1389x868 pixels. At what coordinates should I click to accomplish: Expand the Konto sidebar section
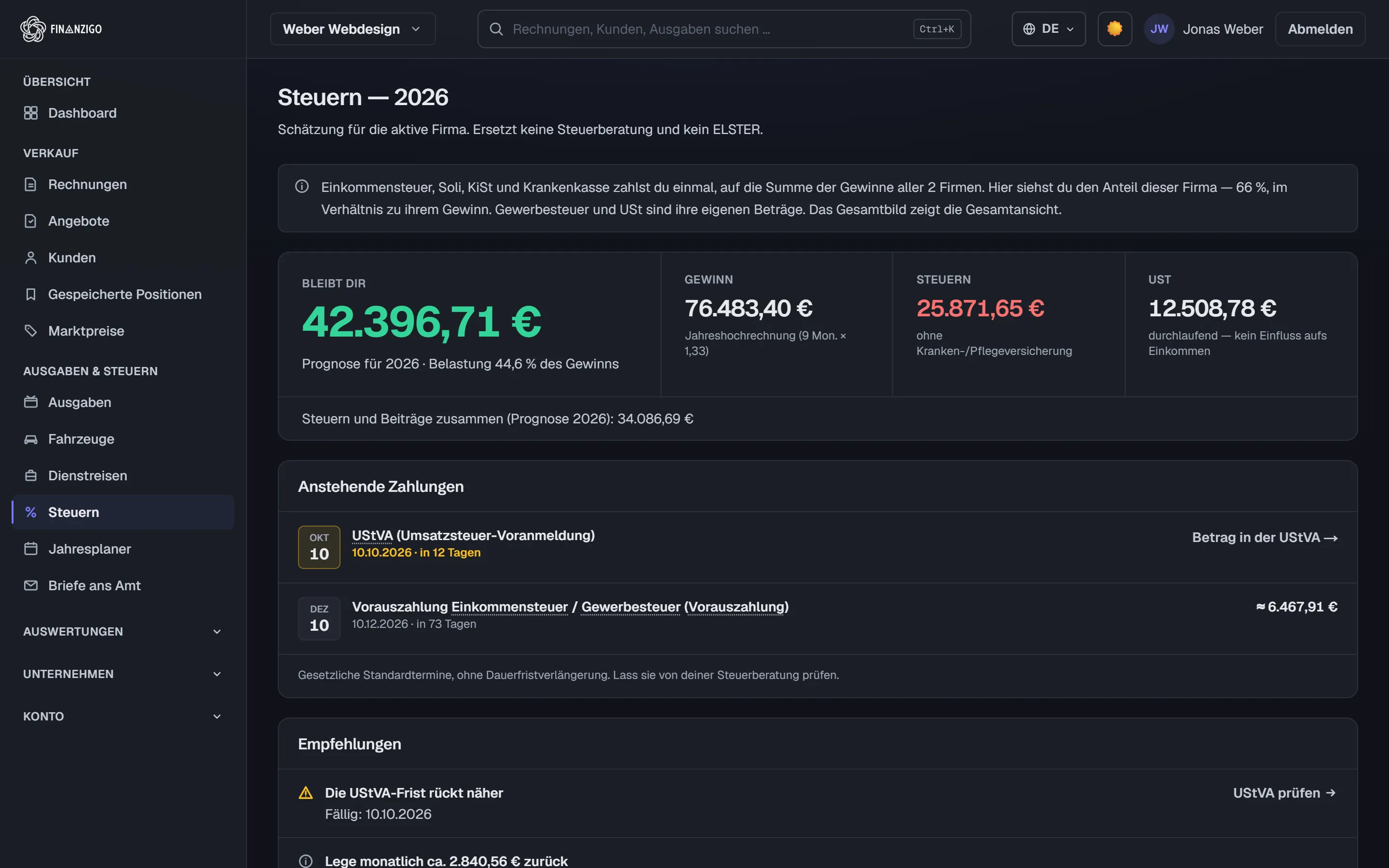[122, 717]
